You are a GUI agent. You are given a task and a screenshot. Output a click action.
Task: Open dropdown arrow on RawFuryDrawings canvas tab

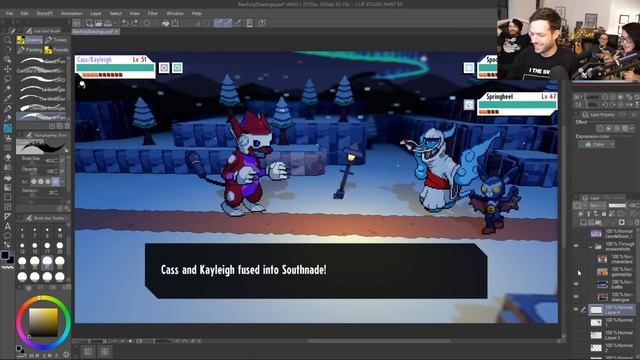(x=117, y=31)
